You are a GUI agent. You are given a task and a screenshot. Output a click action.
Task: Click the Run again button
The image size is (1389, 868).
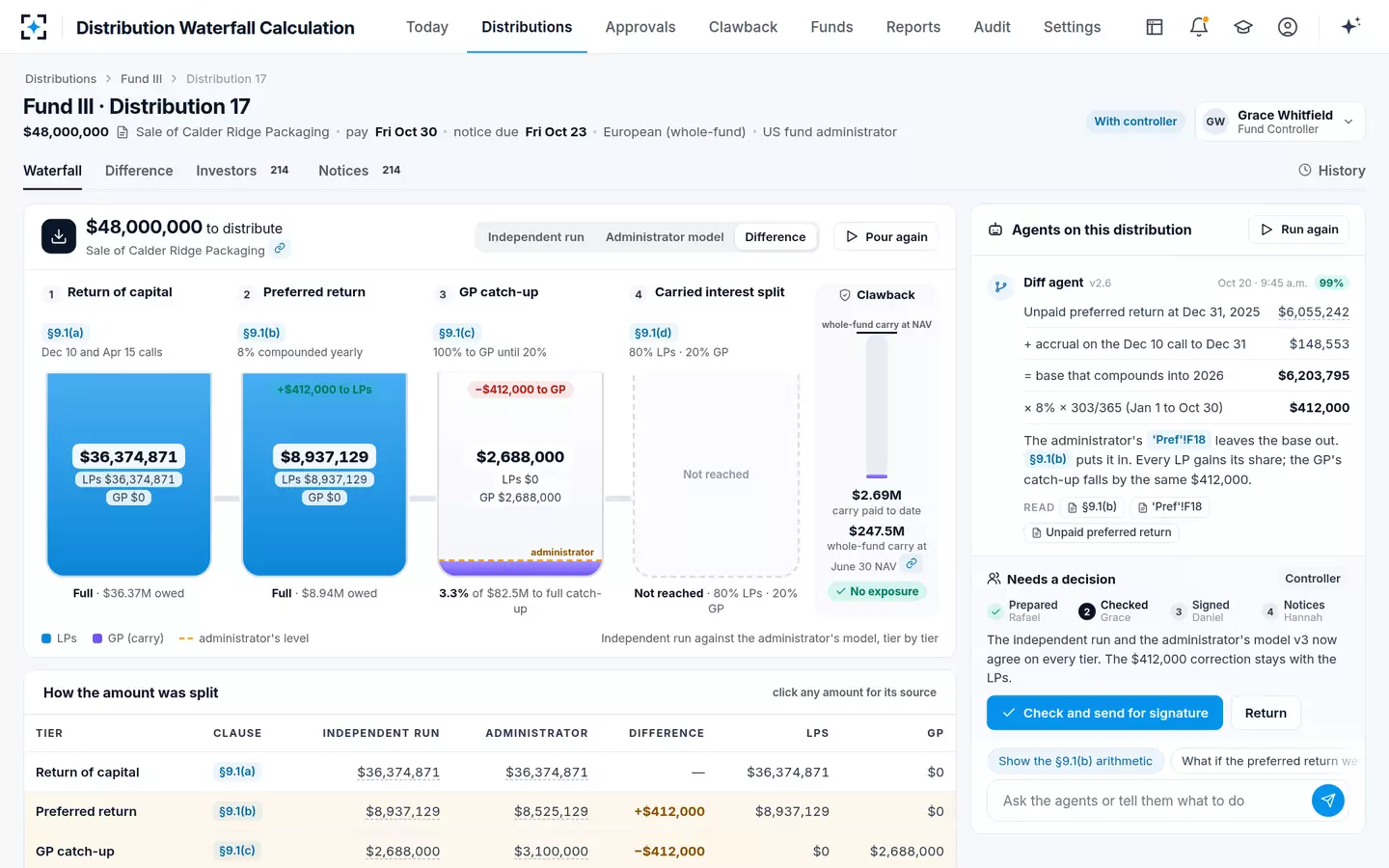1298,230
